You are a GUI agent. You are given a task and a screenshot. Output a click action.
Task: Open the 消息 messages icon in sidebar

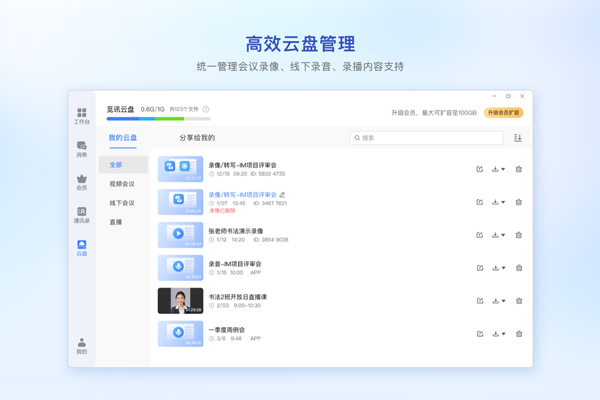pyautogui.click(x=82, y=149)
